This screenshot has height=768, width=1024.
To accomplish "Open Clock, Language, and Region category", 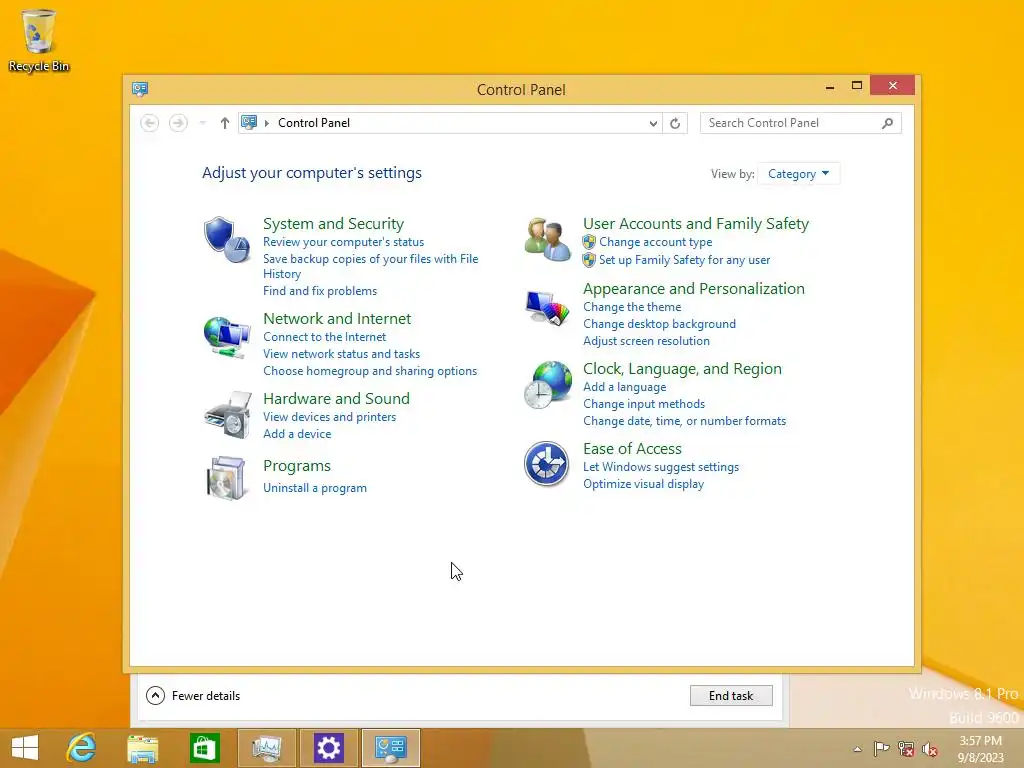I will [x=682, y=369].
